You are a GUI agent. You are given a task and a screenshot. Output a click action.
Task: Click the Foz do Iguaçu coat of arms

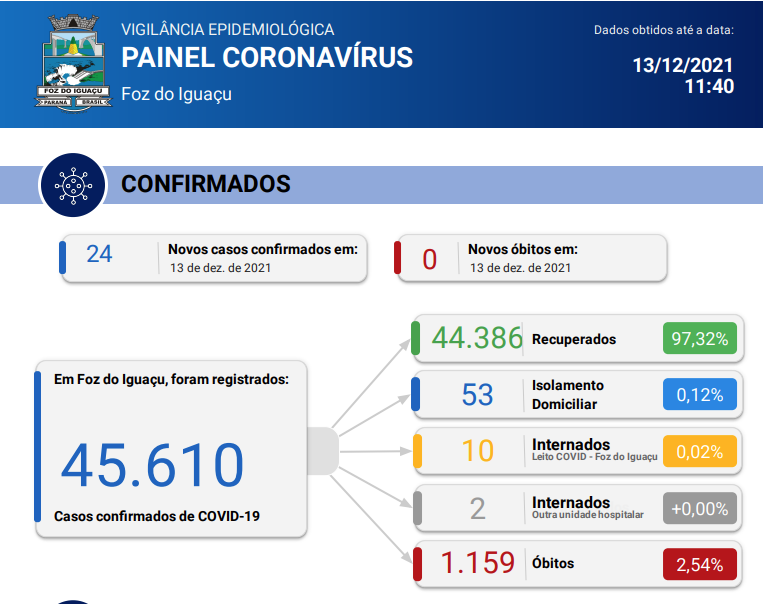click(73, 62)
